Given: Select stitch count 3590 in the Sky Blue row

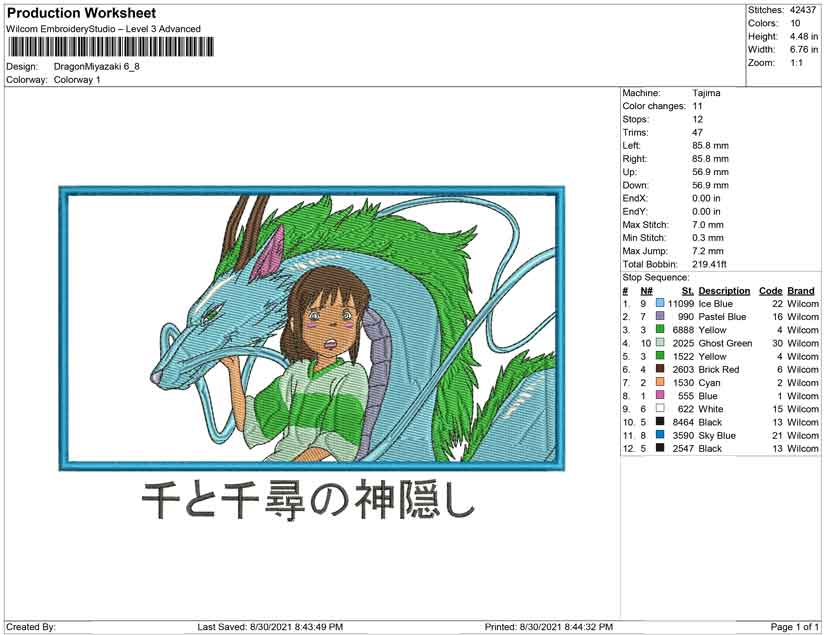Looking at the screenshot, I should (x=683, y=435).
